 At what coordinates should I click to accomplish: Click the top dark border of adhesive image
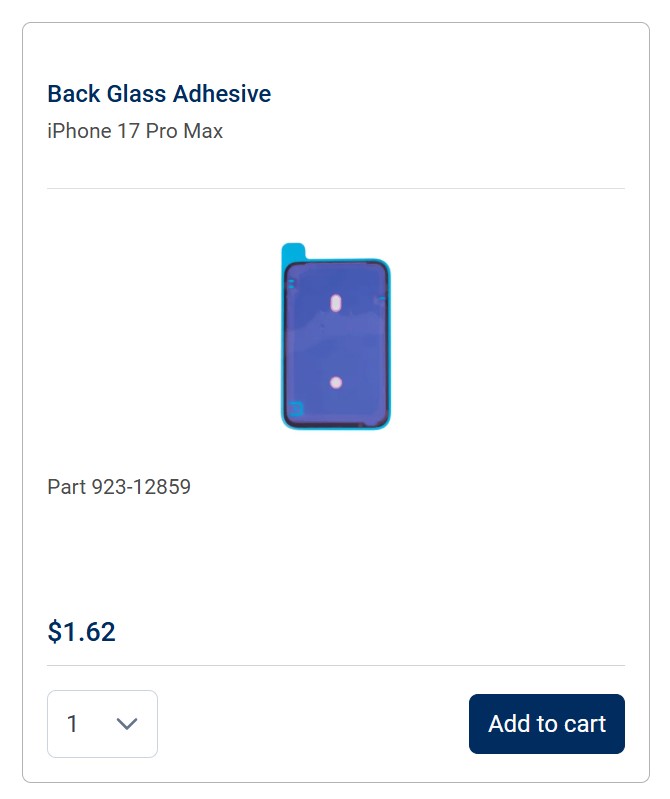coord(336,264)
